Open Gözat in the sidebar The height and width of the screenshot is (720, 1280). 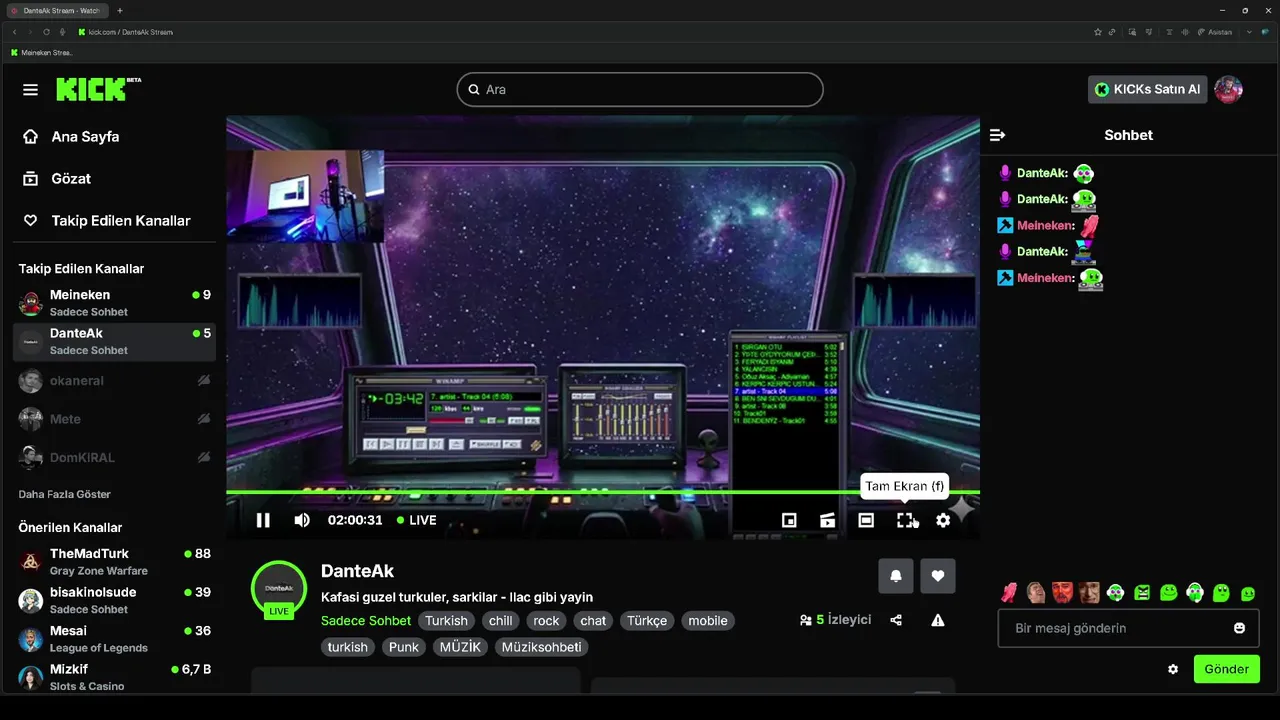click(57, 178)
